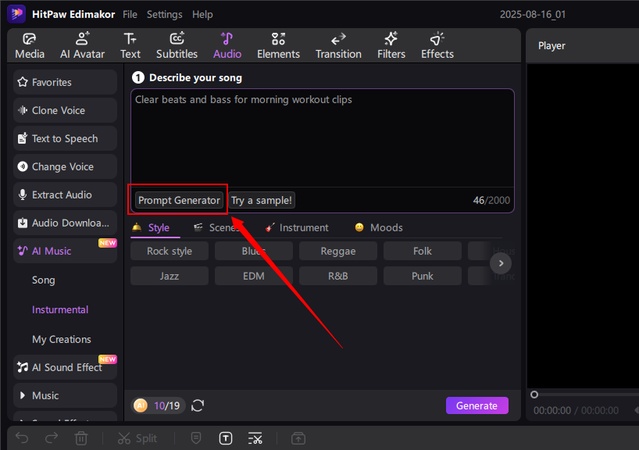Open Favorites in the sidebar
Screen dimensions: 639x450
pos(65,82)
